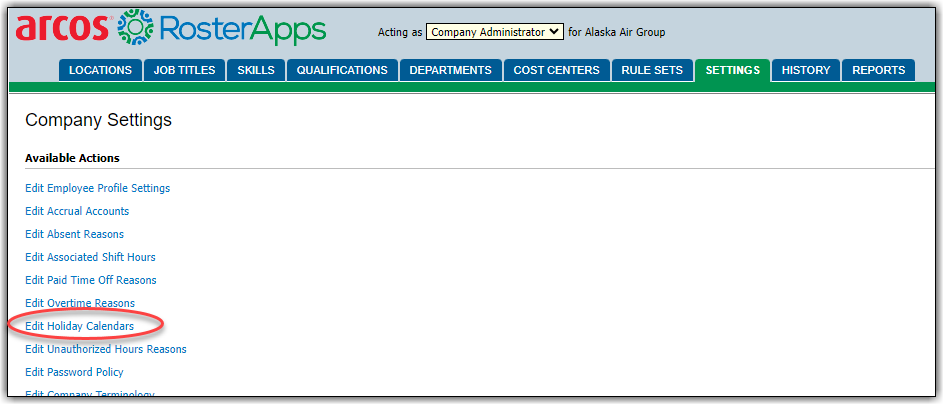Image resolution: width=944 pixels, height=405 pixels.
Task: Open the Reports tab
Action: coord(878,70)
